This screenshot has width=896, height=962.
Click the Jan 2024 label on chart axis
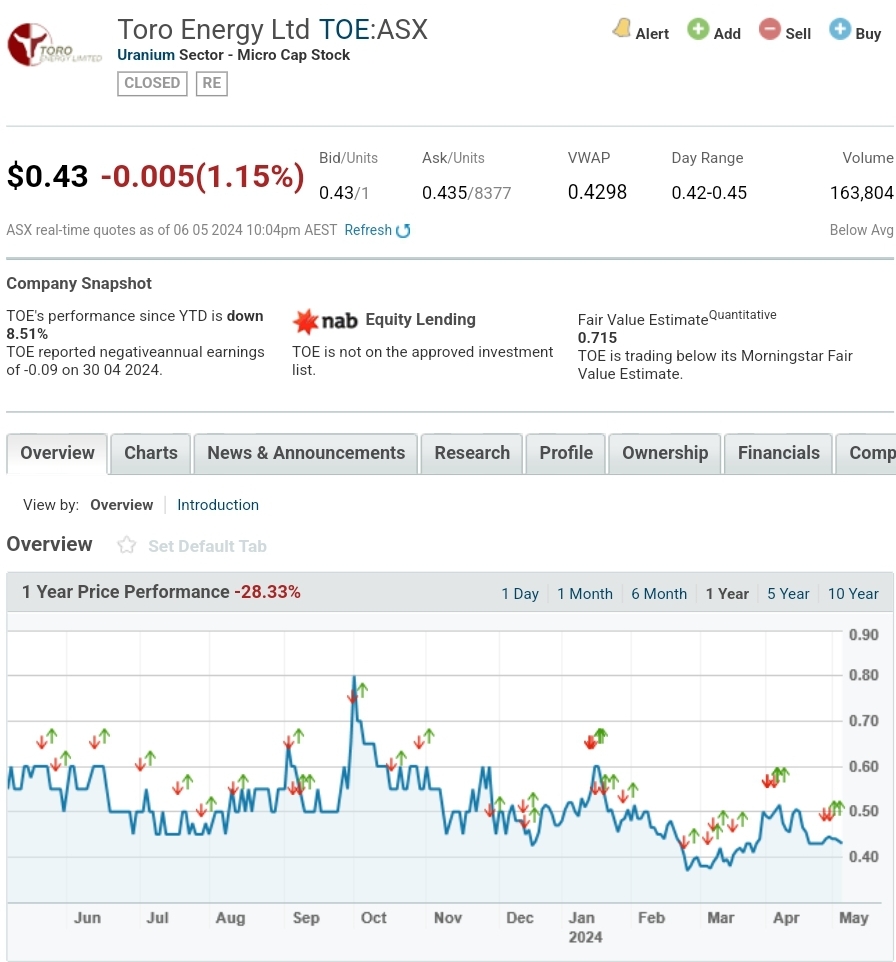[x=585, y=927]
